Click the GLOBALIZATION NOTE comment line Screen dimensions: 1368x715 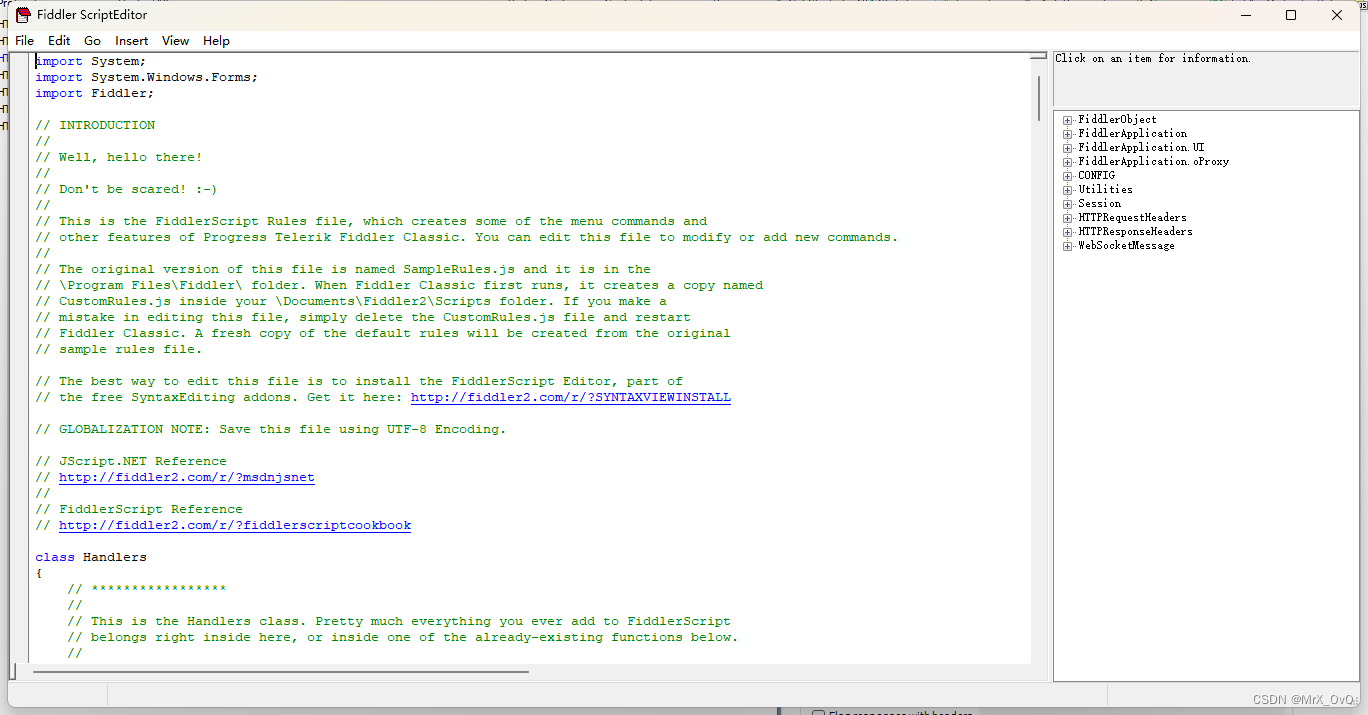(x=271, y=429)
